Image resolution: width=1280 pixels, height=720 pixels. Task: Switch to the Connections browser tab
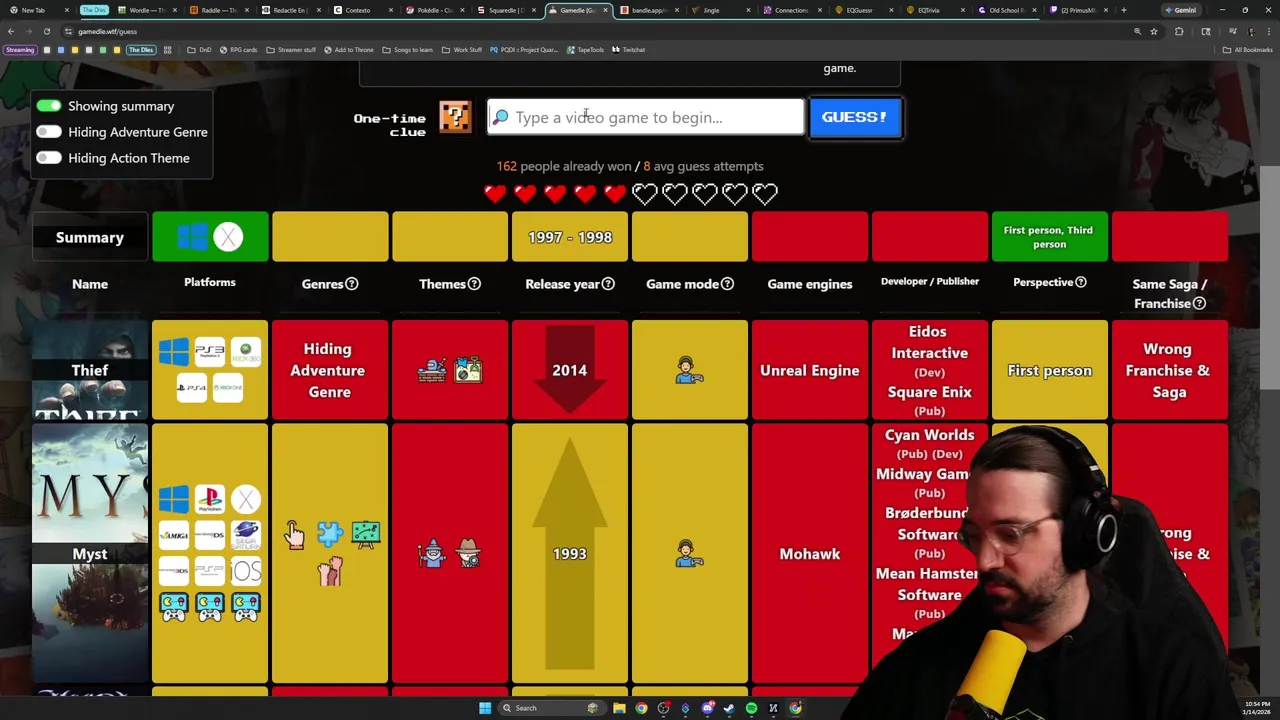click(x=791, y=10)
